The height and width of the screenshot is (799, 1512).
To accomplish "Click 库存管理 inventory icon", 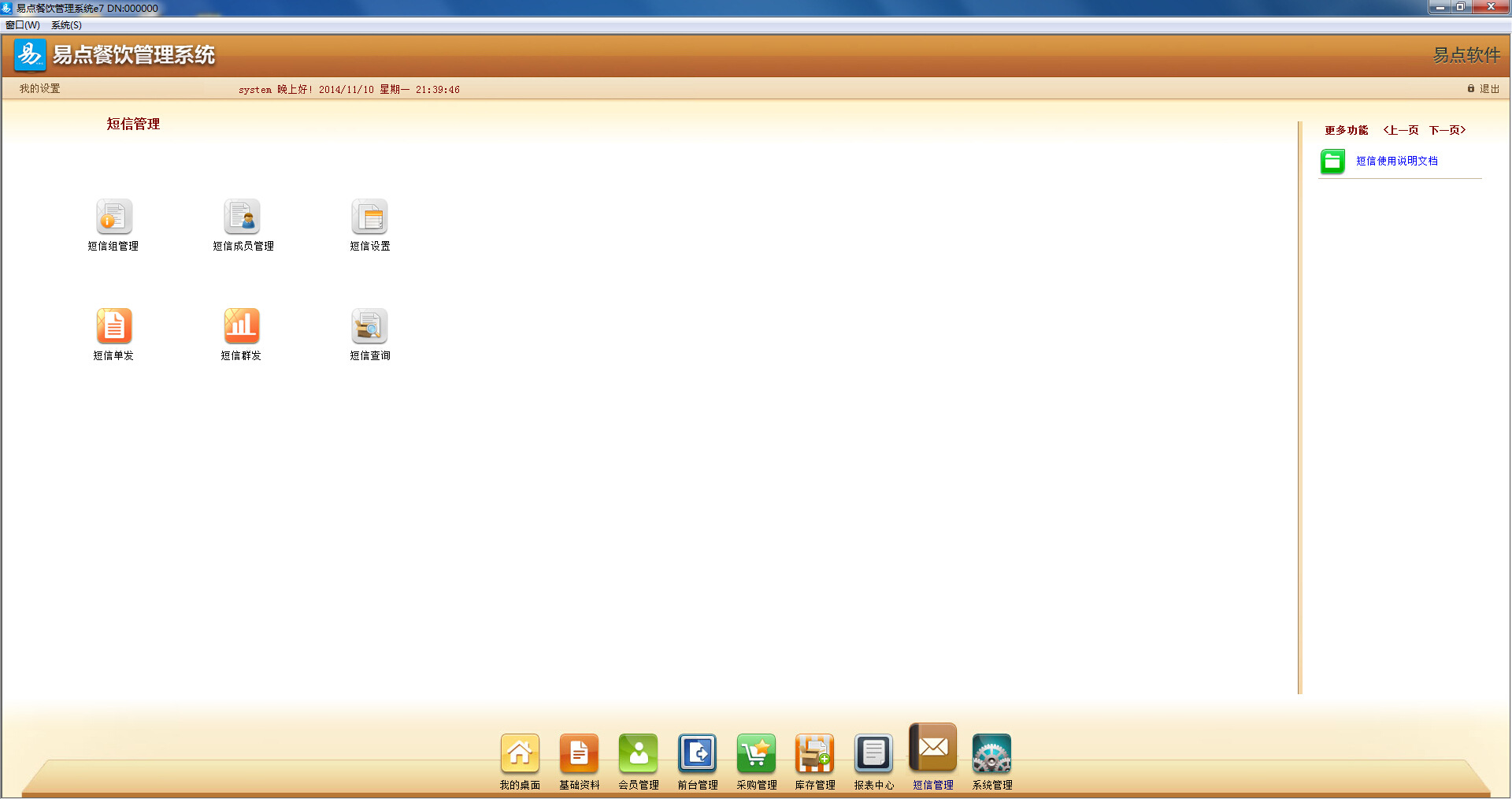I will 814,754.
